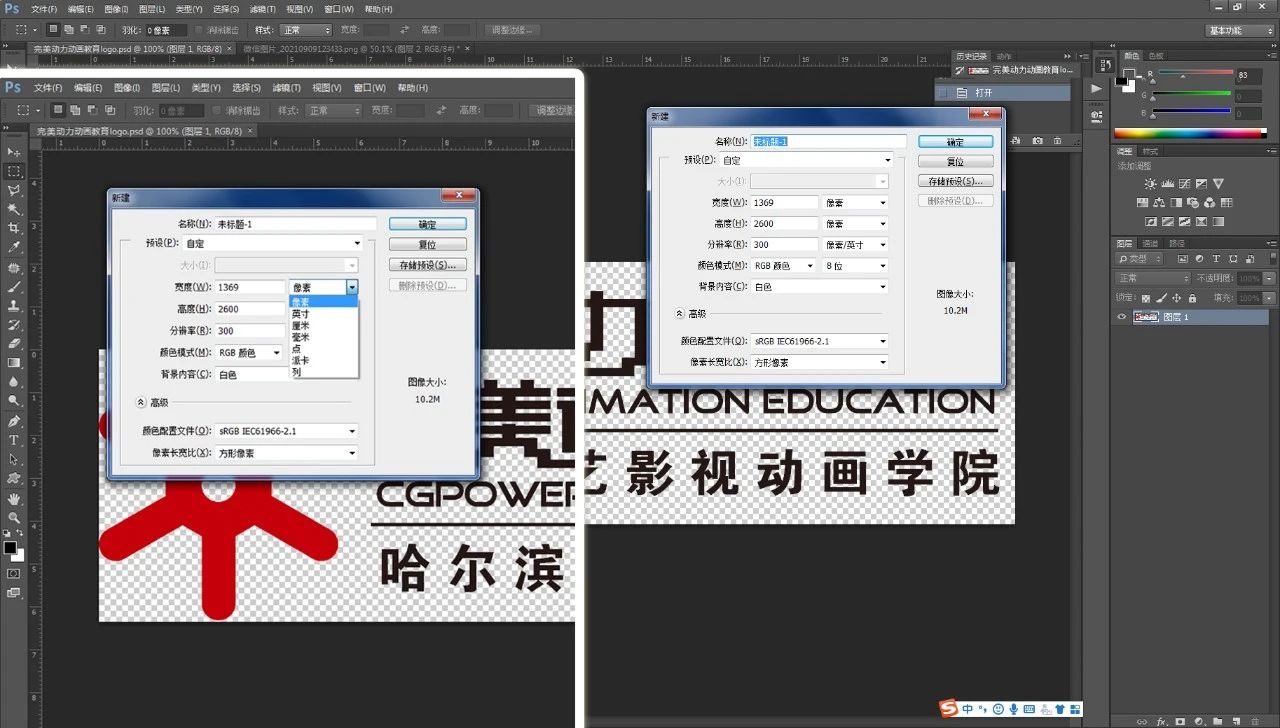1280x728 pixels.
Task: Open the 像素/英寸 resolution unit dropdown
Action: [x=855, y=245]
